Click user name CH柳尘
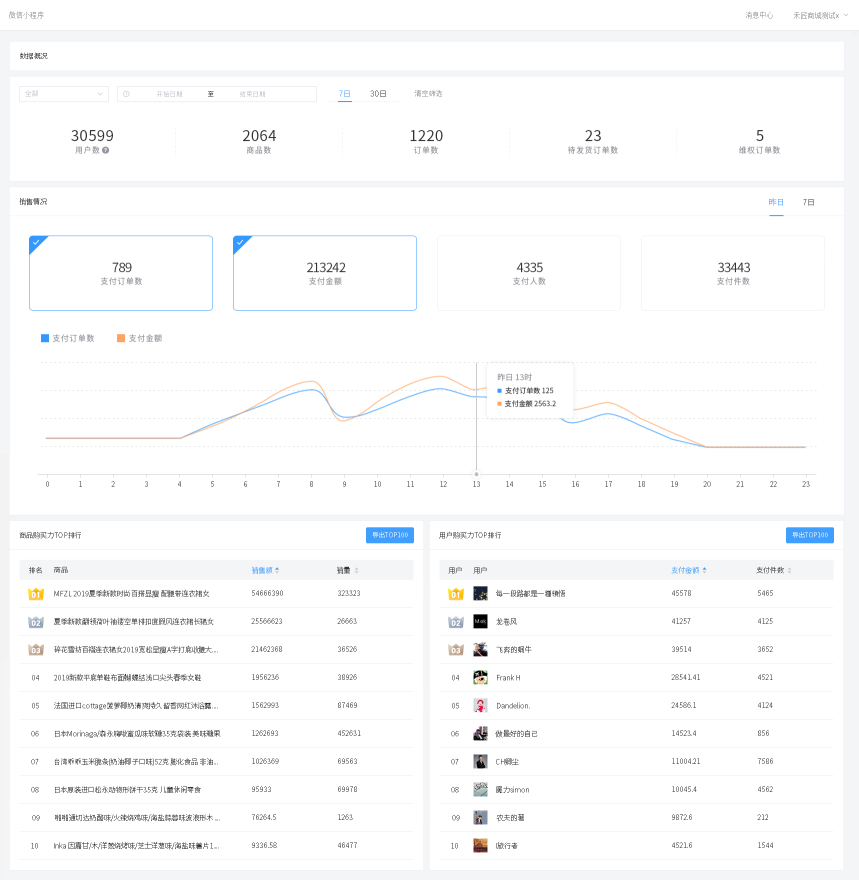This screenshot has width=859, height=880. pos(507,762)
